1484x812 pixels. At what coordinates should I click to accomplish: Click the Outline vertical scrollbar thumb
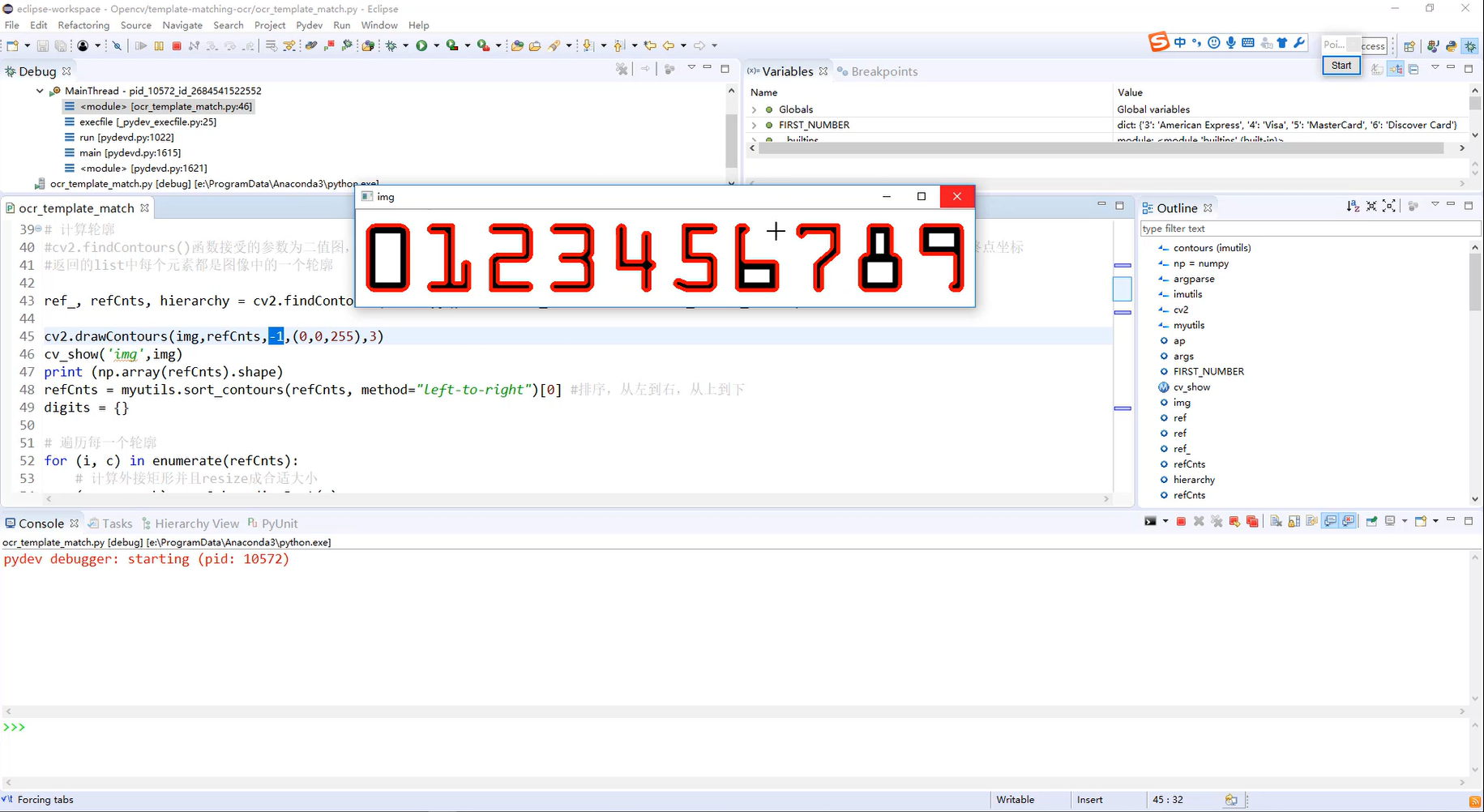coord(1474,282)
